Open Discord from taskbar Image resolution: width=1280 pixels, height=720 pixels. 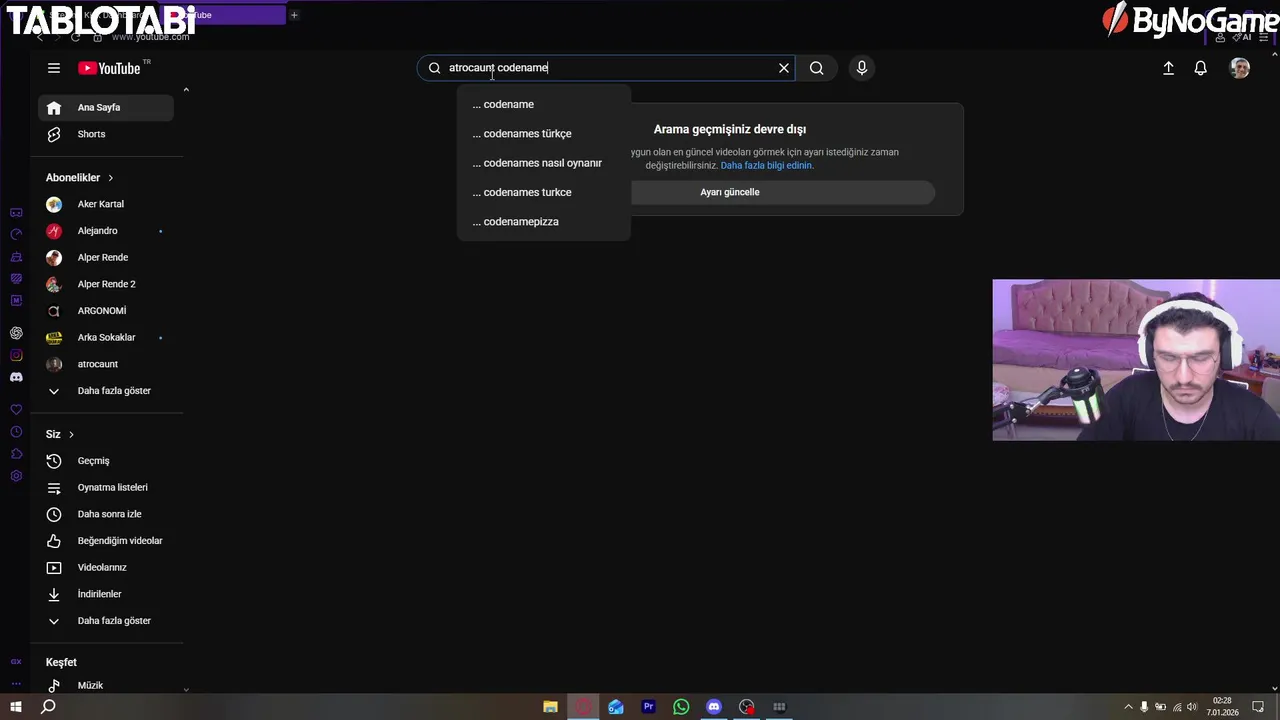tap(714, 707)
